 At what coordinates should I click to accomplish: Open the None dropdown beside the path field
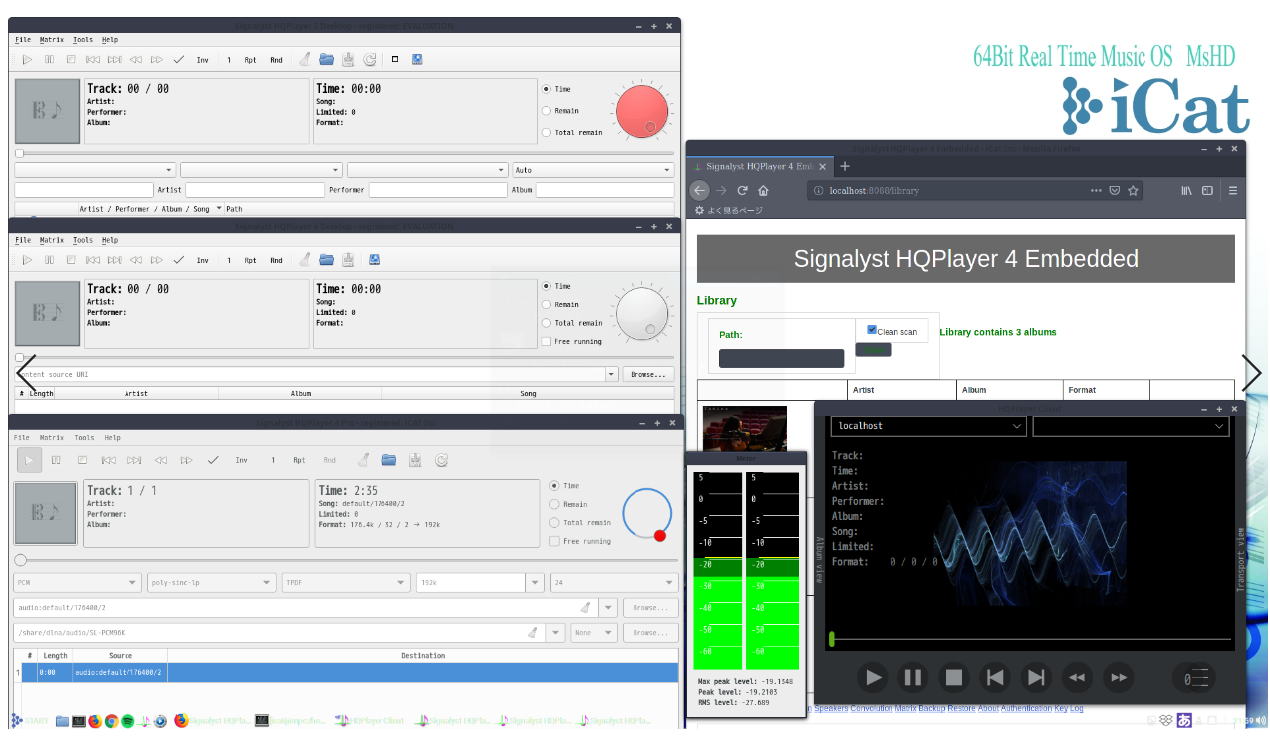tap(593, 632)
